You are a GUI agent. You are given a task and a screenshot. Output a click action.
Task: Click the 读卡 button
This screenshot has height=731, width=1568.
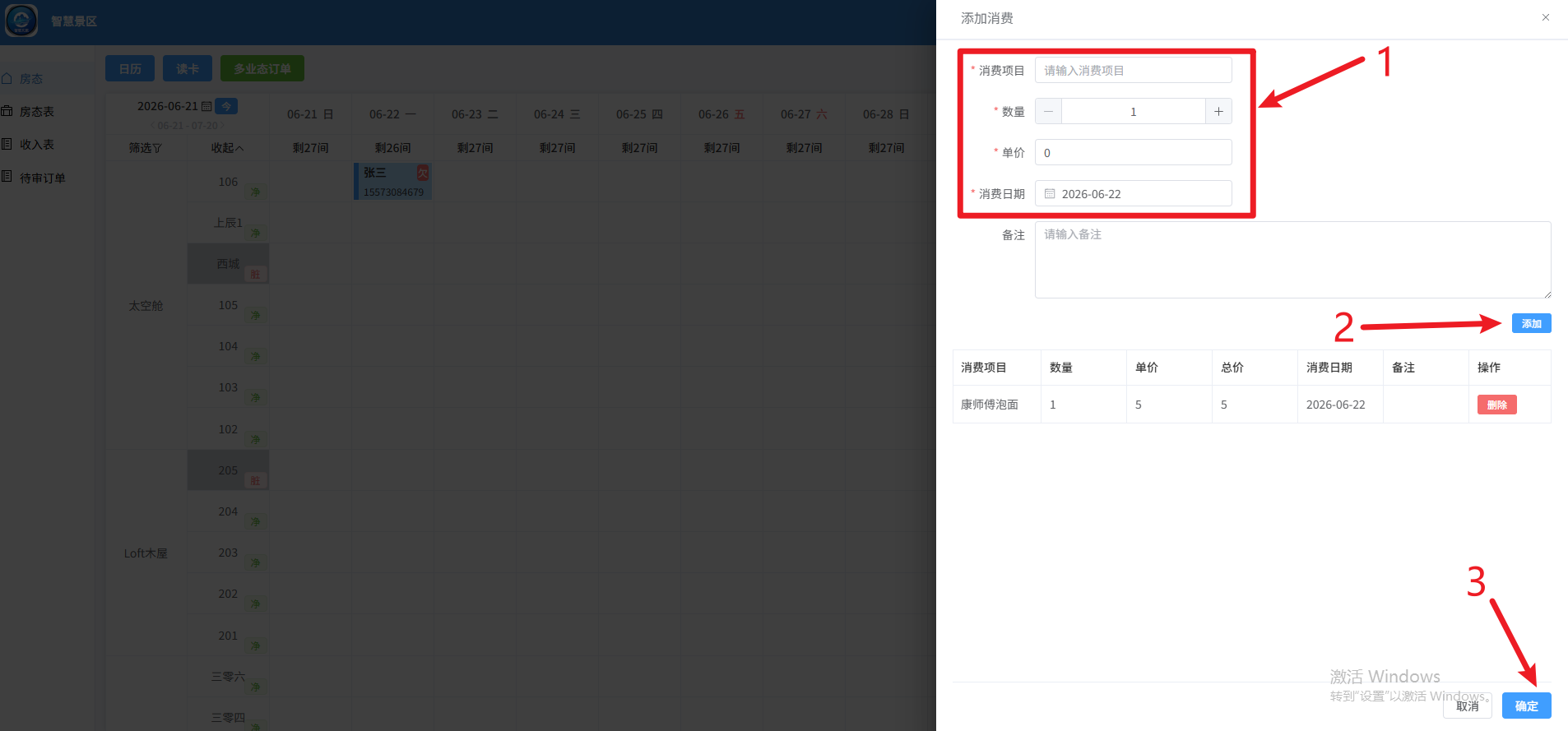(188, 68)
